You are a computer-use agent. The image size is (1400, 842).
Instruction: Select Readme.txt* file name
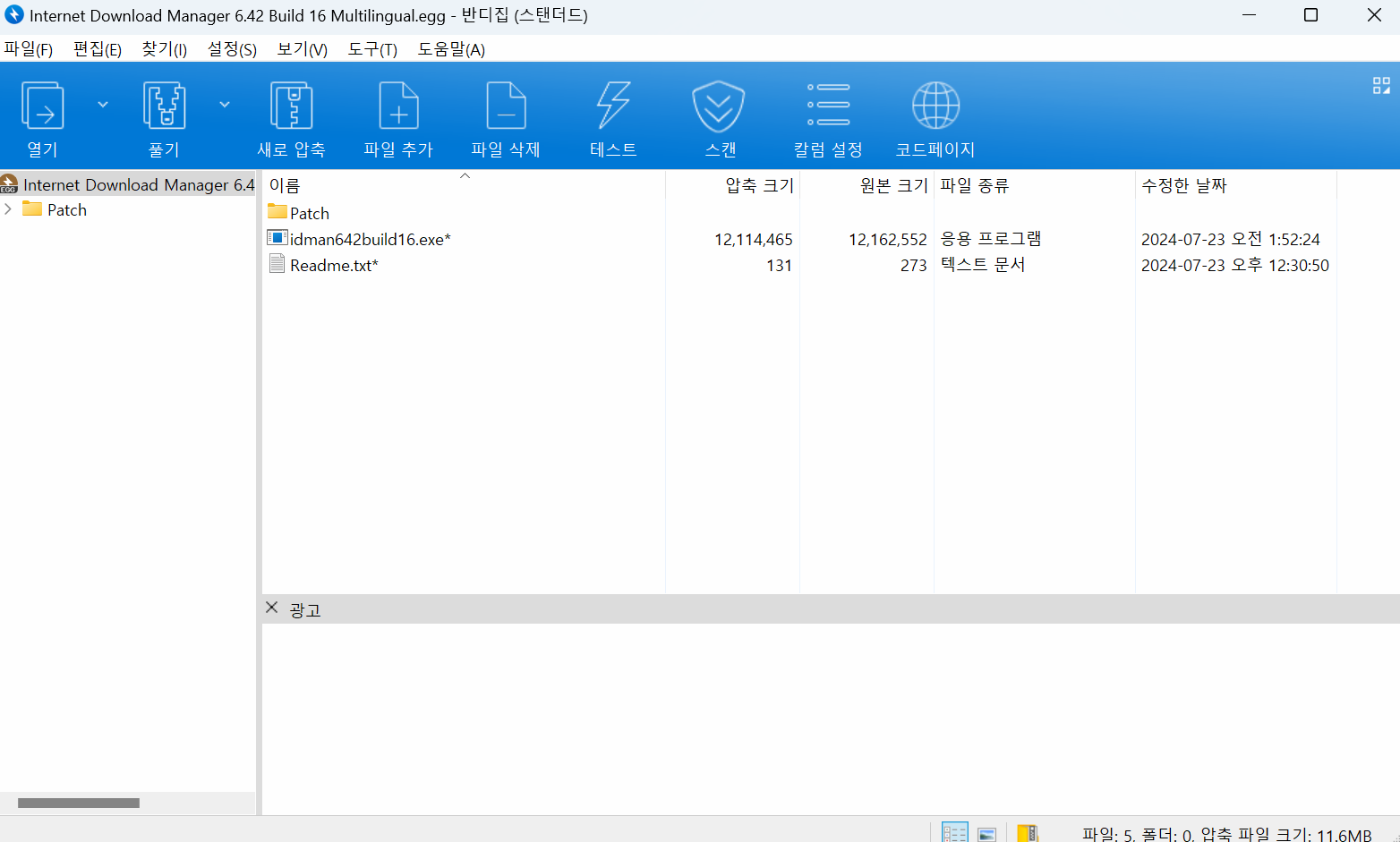coord(334,265)
